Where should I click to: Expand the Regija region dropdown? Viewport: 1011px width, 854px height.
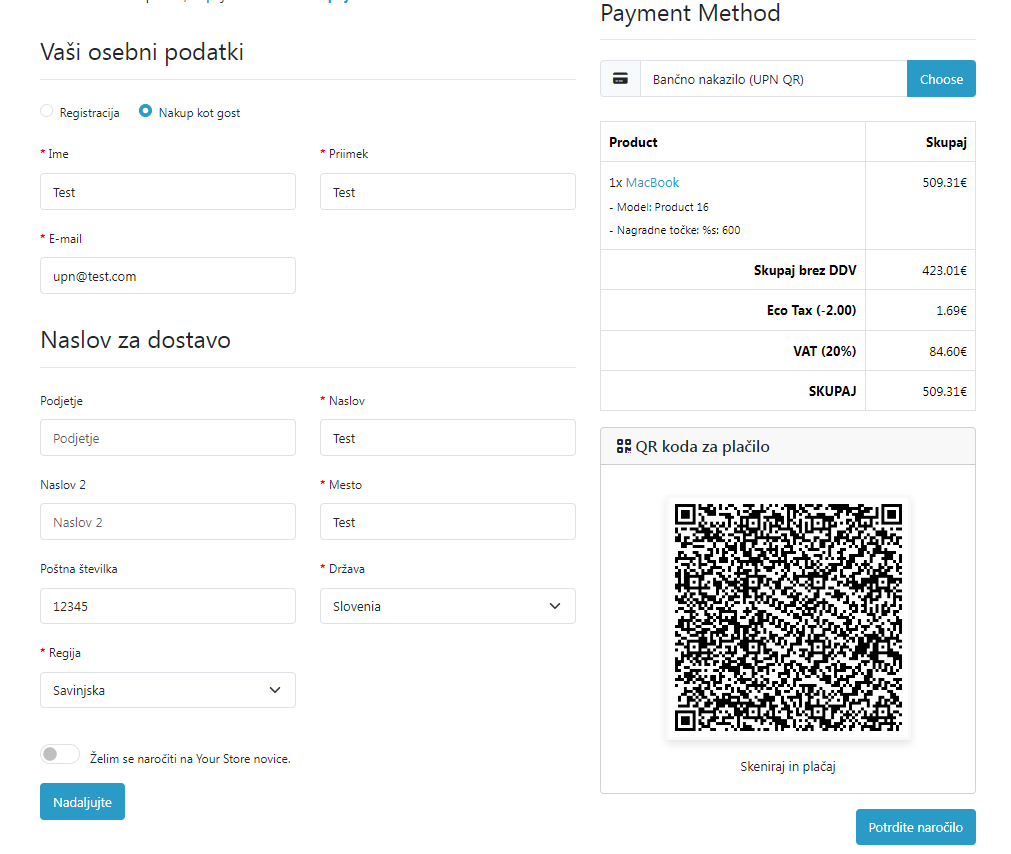click(x=167, y=690)
